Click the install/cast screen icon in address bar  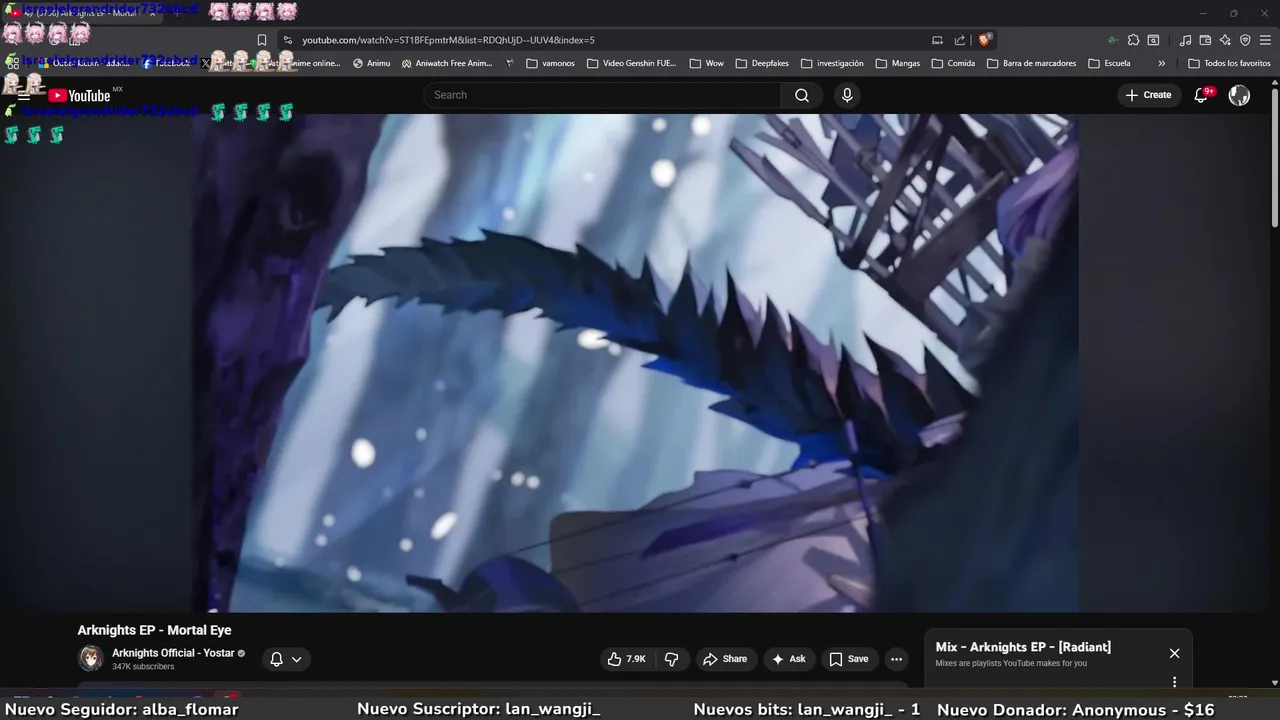point(937,40)
